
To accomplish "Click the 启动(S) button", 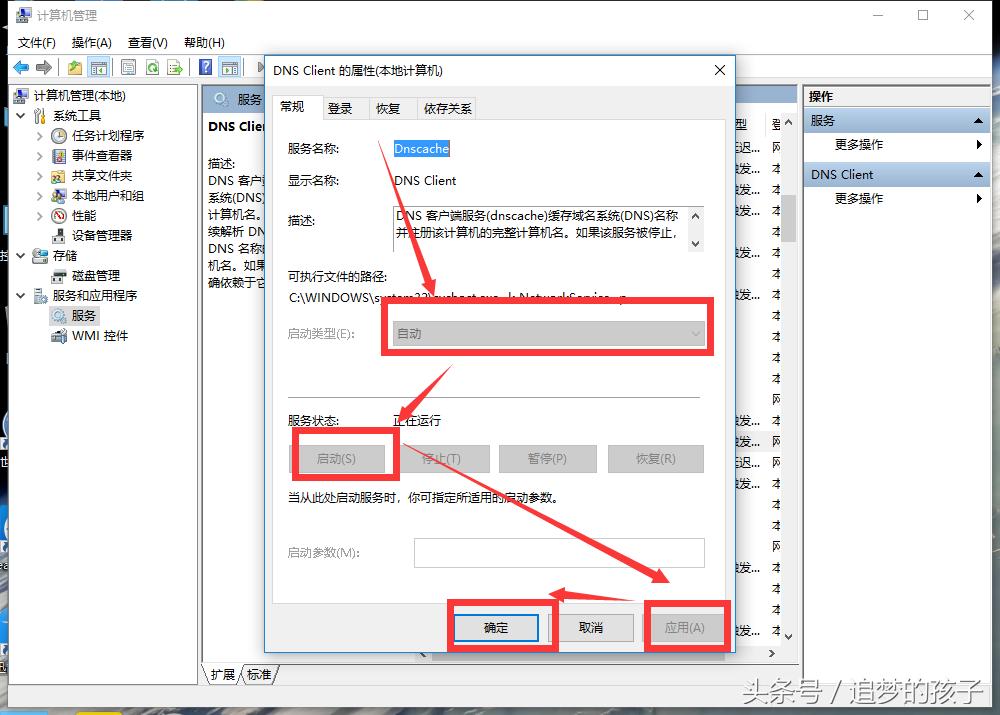I will [337, 459].
